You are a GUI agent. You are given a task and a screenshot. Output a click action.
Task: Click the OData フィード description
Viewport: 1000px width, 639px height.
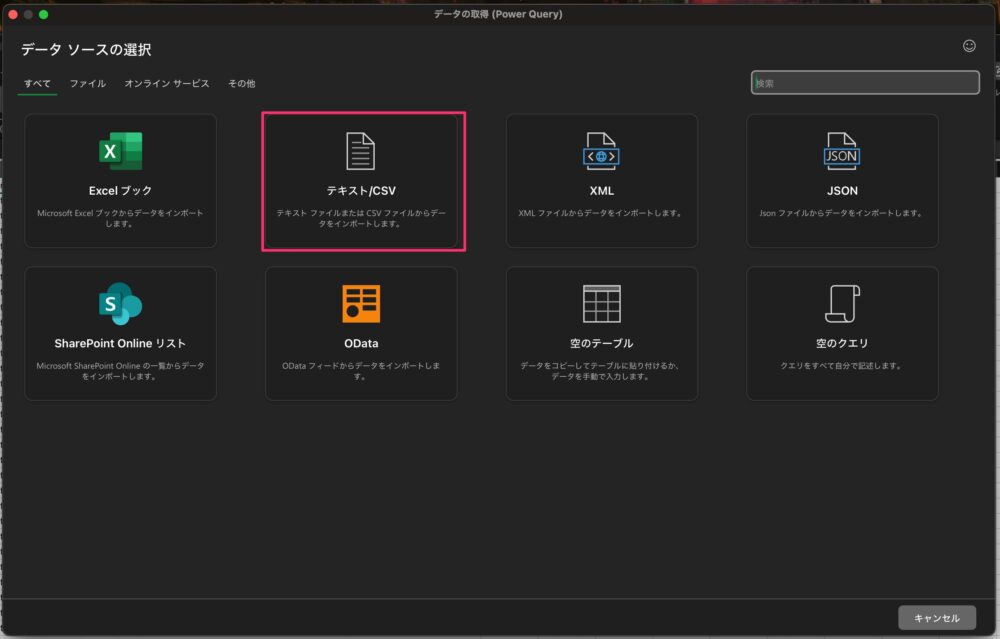(x=361, y=371)
